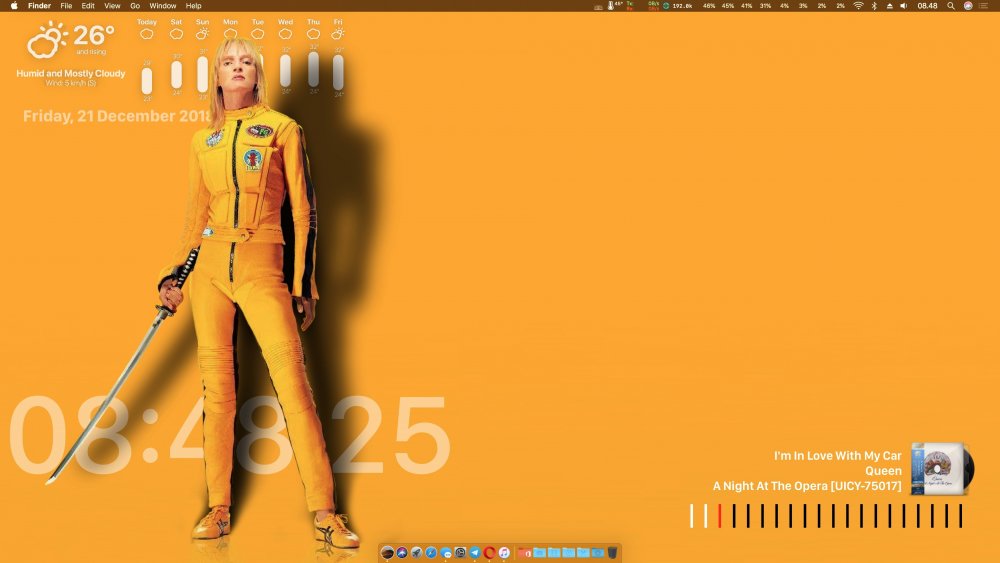Open Notification Center list icon
The image size is (1000, 563).
(983, 6)
